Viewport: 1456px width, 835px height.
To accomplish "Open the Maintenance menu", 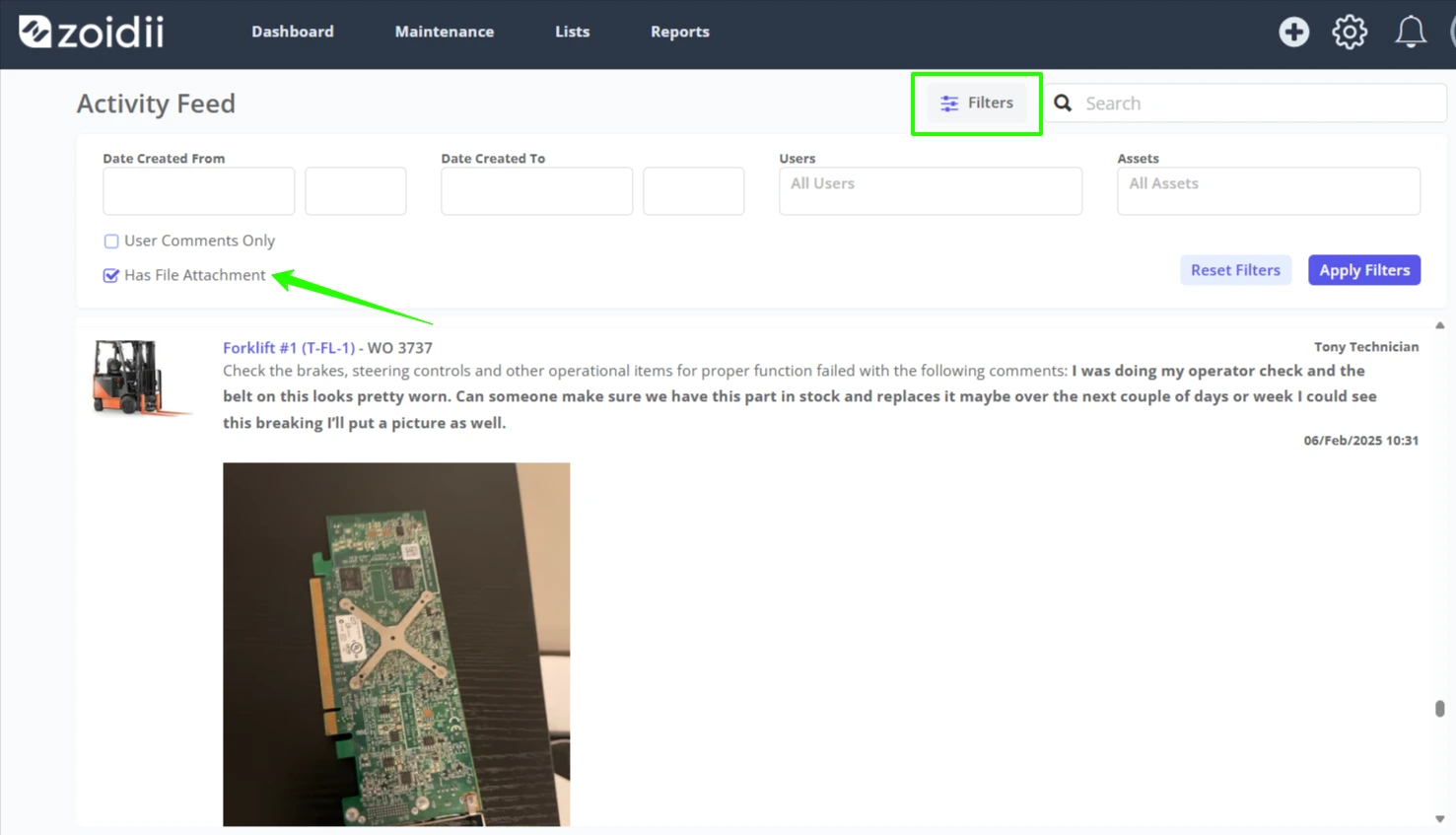I will [445, 32].
